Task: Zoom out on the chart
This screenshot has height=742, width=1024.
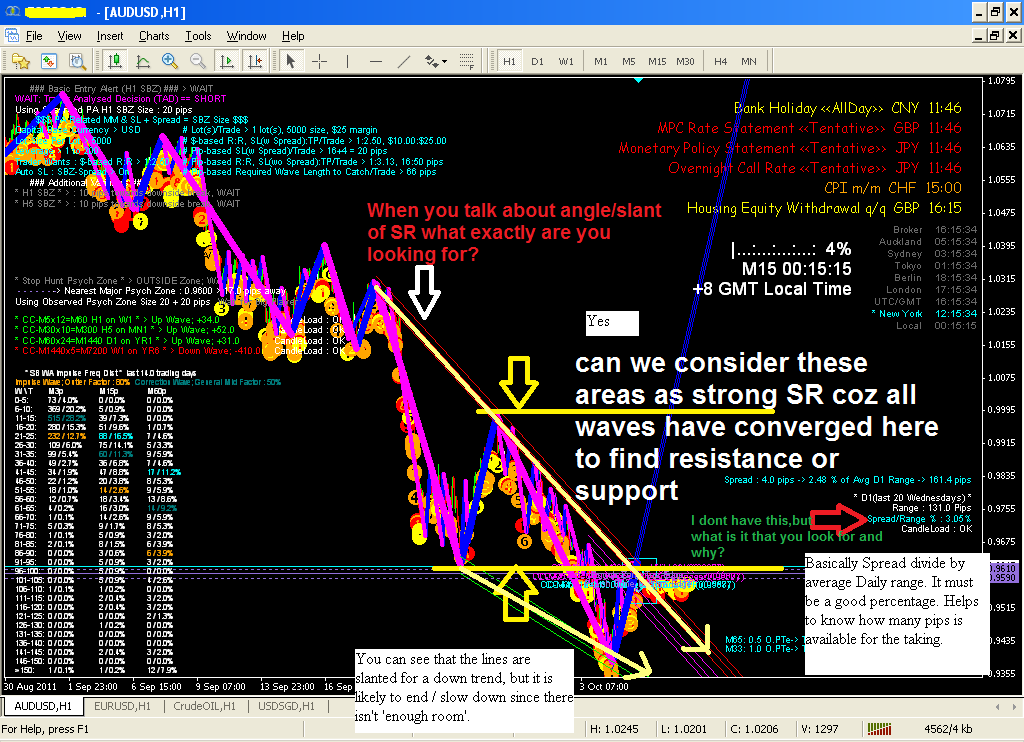Action: pos(196,61)
